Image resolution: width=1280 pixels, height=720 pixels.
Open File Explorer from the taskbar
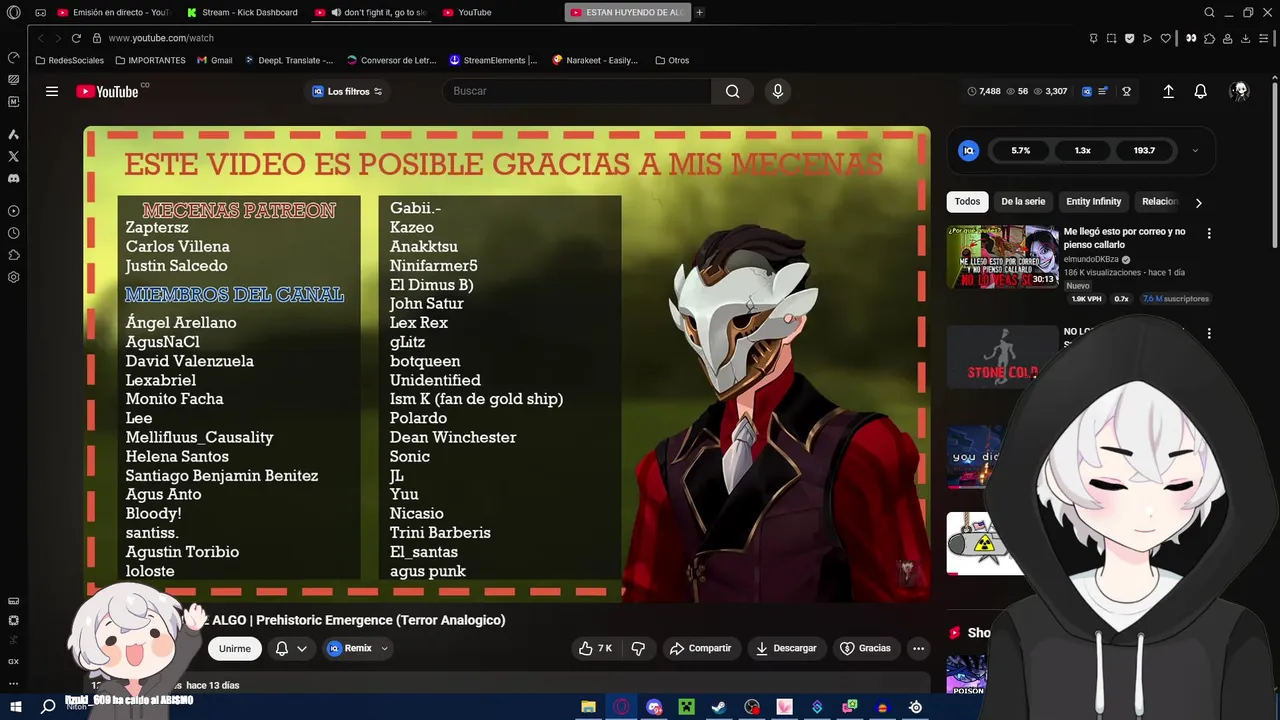pos(589,707)
